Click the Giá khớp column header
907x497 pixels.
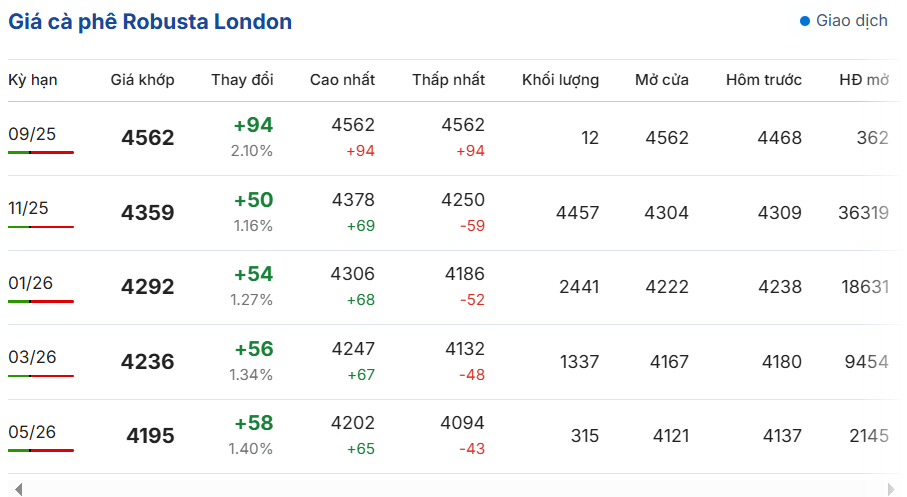click(142, 80)
